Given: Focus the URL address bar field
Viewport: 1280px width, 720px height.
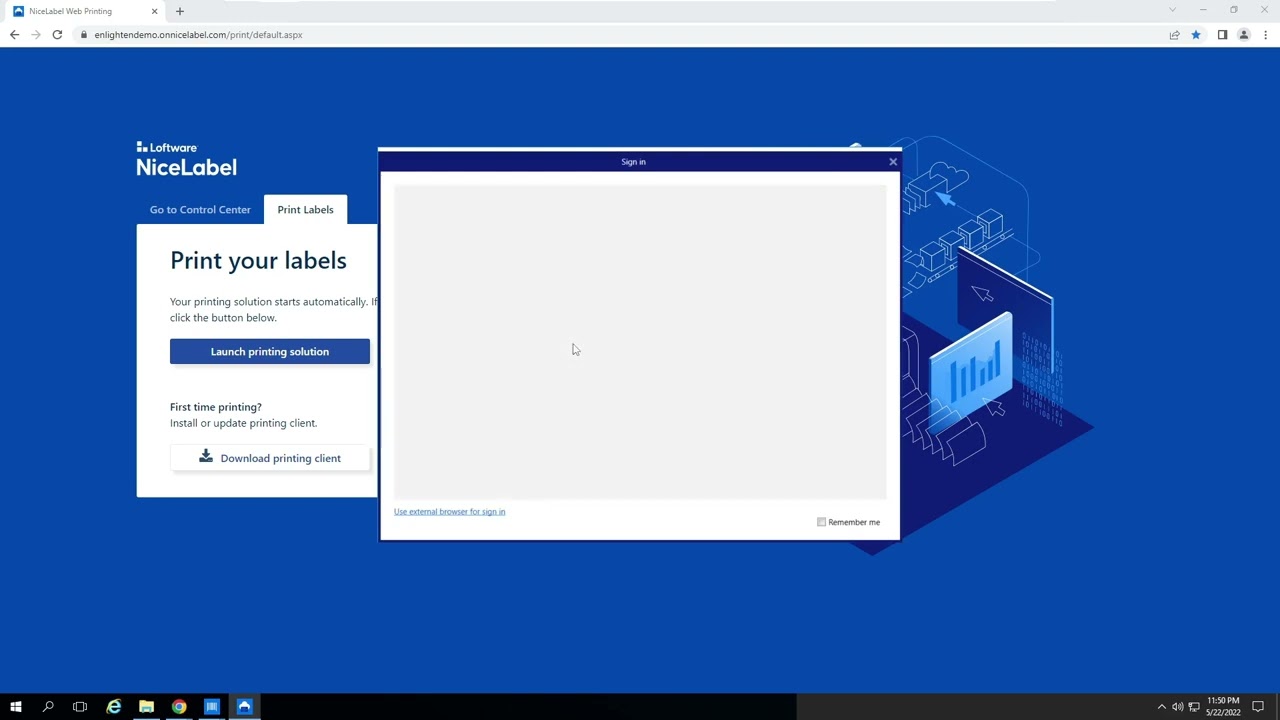Looking at the screenshot, I should (x=620, y=35).
